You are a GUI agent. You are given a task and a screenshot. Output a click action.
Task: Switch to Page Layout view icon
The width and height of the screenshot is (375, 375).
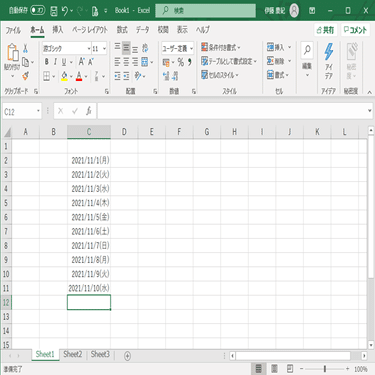point(274,369)
